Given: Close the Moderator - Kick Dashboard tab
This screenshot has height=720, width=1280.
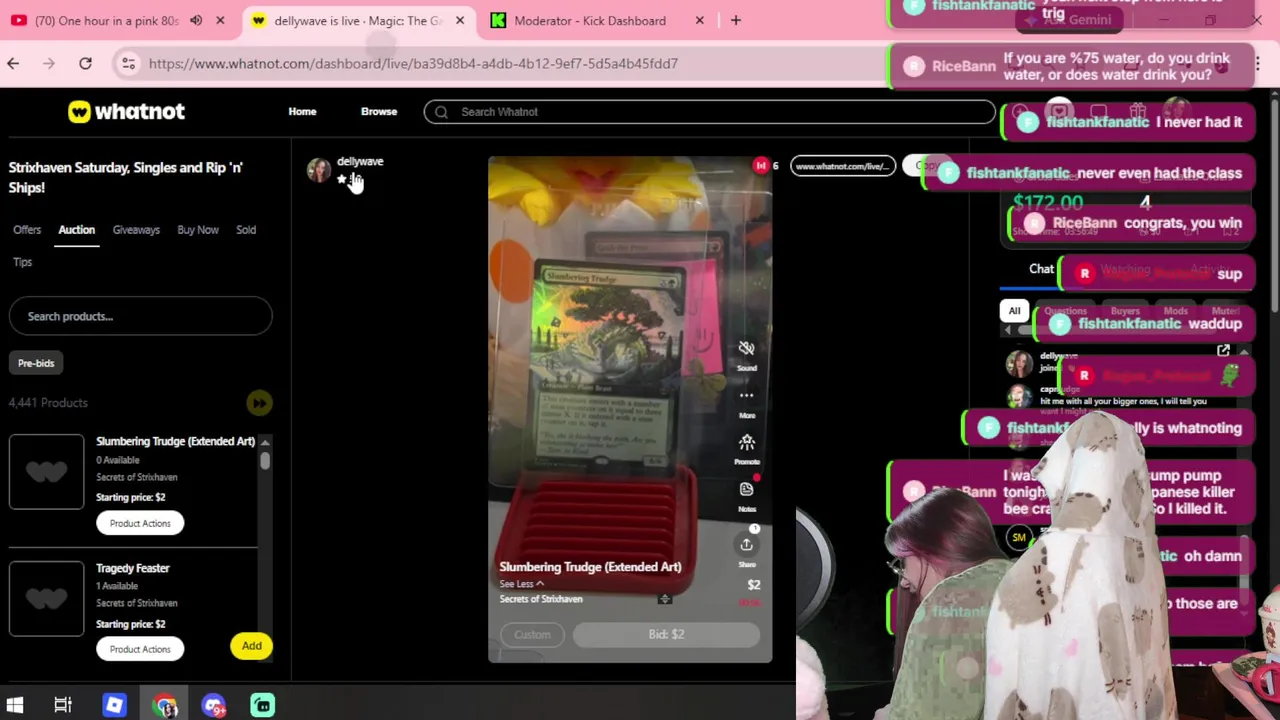Looking at the screenshot, I should click(700, 20).
